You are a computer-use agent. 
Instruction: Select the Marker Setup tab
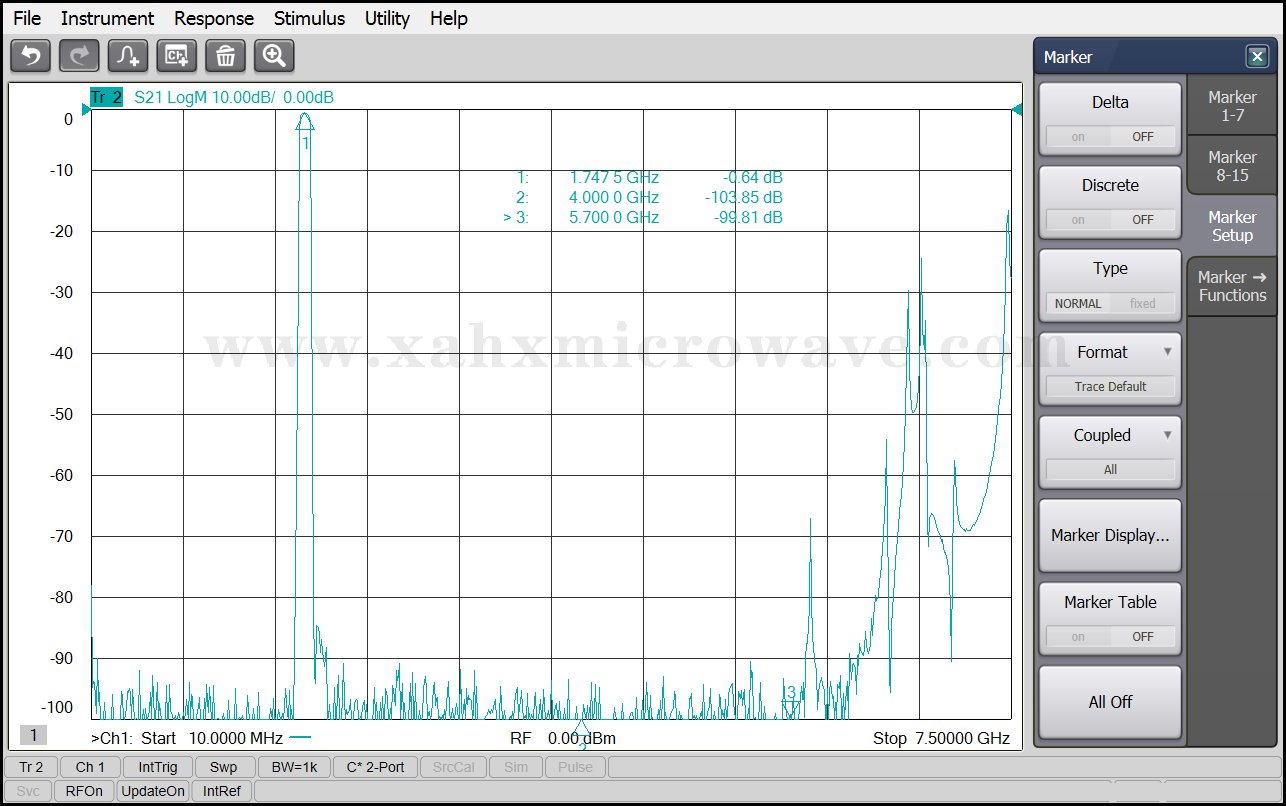[x=1232, y=226]
